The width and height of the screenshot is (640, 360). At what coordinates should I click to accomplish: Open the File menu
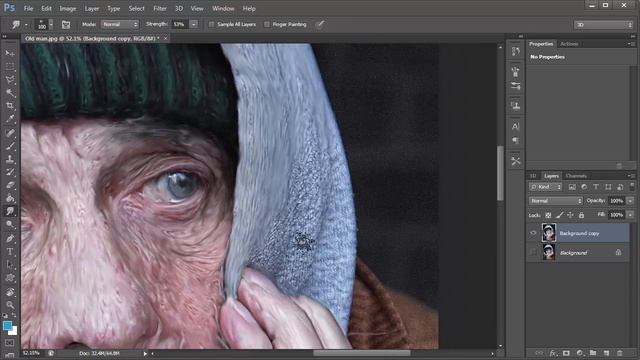click(28, 8)
